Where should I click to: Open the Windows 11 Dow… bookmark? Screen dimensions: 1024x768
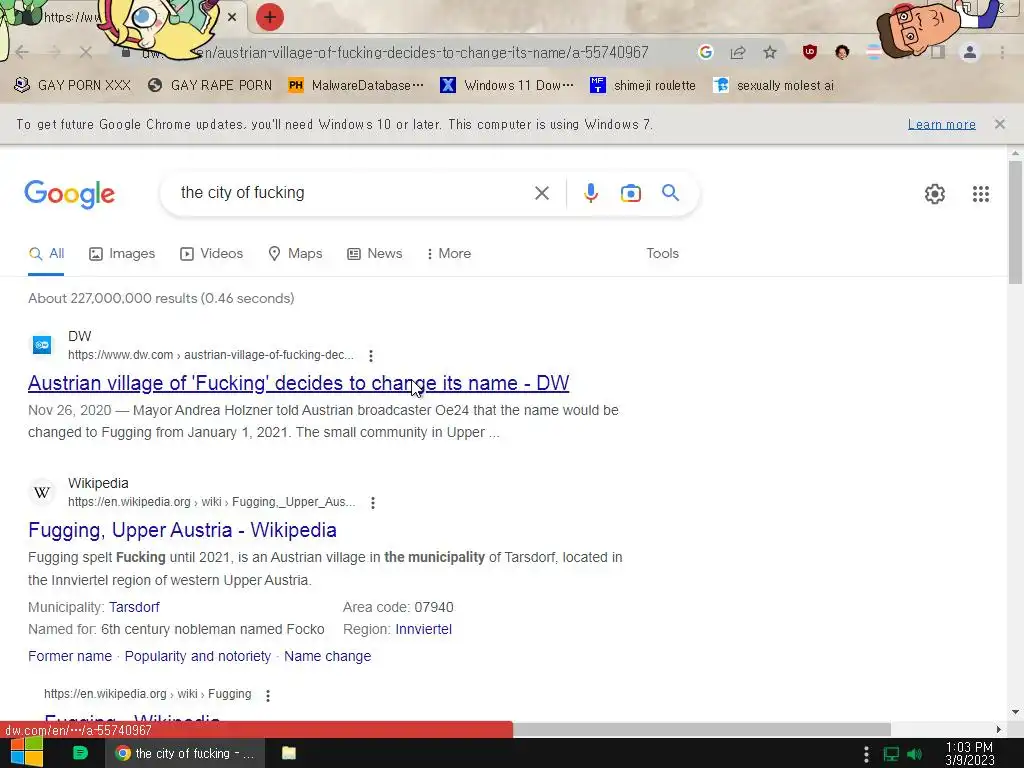507,86
